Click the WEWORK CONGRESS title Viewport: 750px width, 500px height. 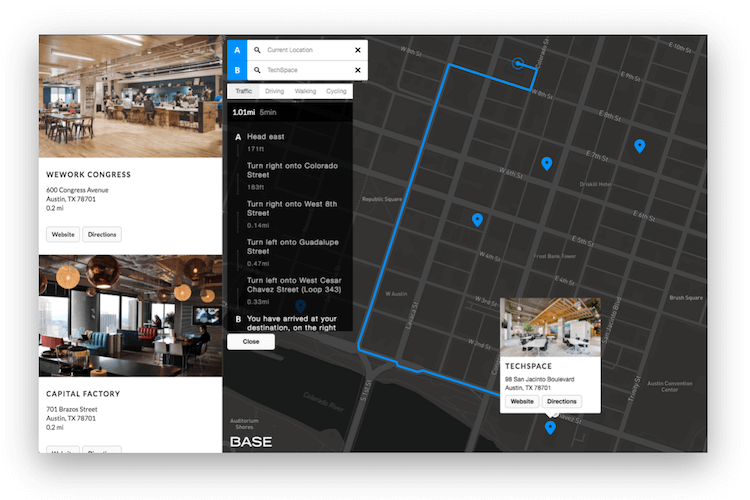tap(88, 175)
